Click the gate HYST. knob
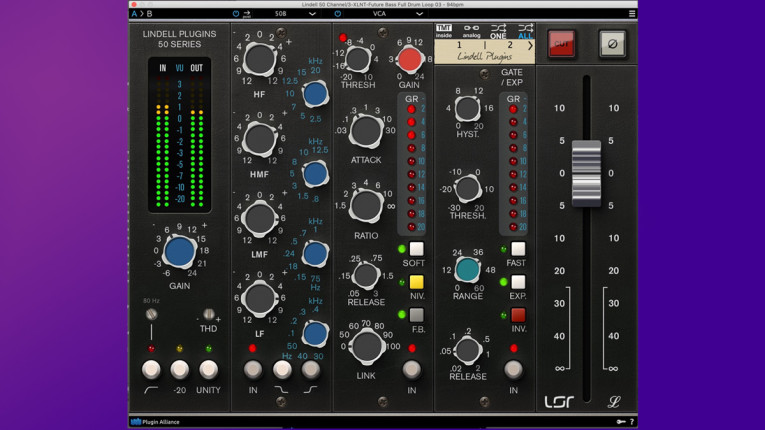Screen dimensions: 765x430 coord(467,108)
